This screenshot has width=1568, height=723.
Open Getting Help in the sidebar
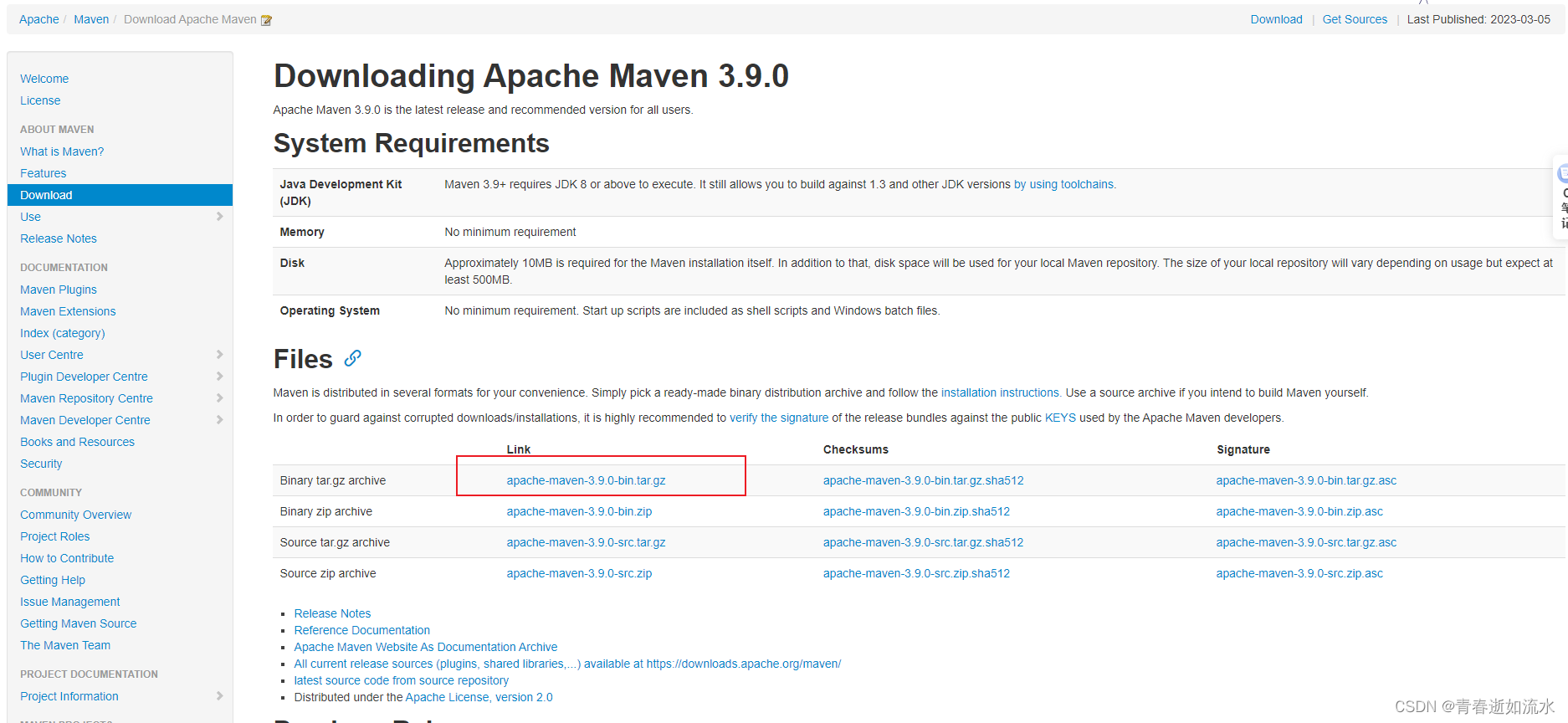(53, 580)
